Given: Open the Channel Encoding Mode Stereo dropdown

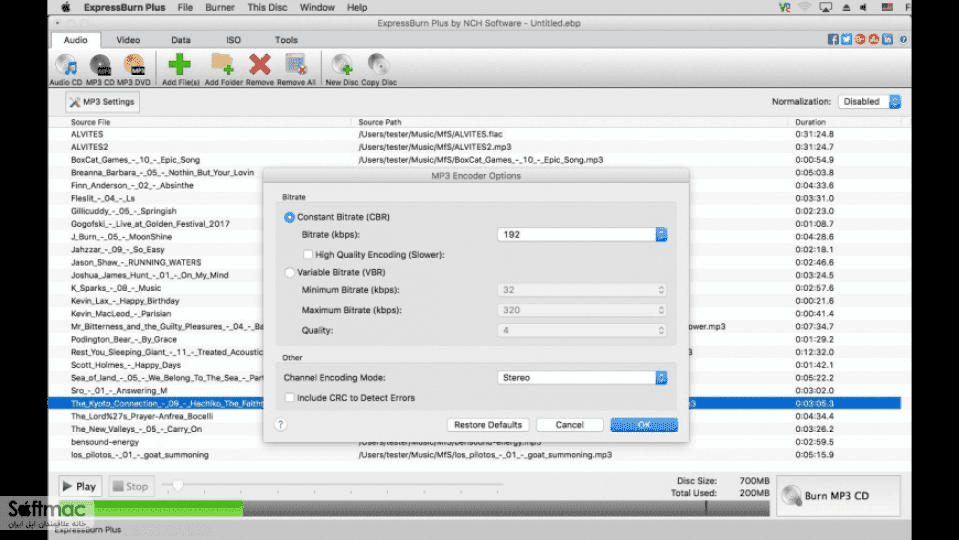Looking at the screenshot, I should [582, 377].
